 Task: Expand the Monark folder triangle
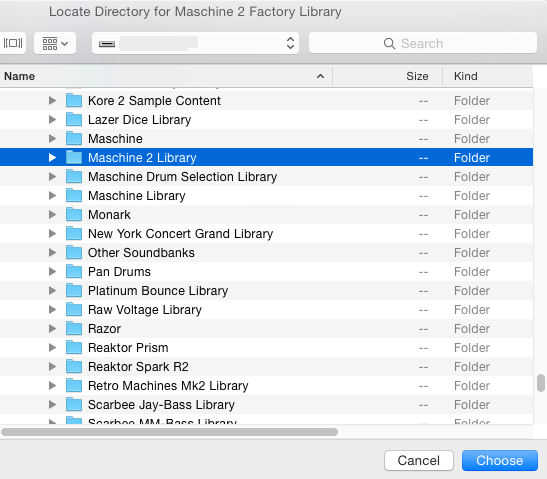pyautogui.click(x=52, y=215)
